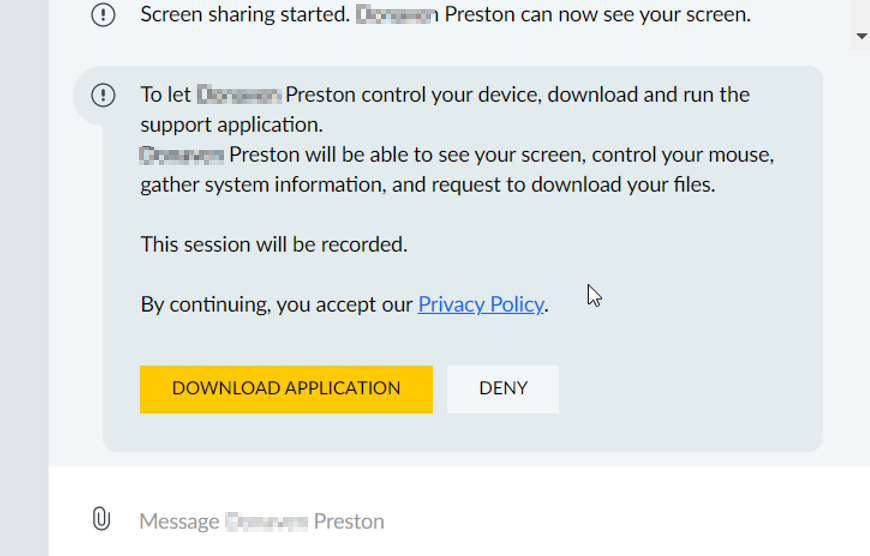The width and height of the screenshot is (870, 556).
Task: Click the word Preston in the message placeholder
Action: [349, 521]
